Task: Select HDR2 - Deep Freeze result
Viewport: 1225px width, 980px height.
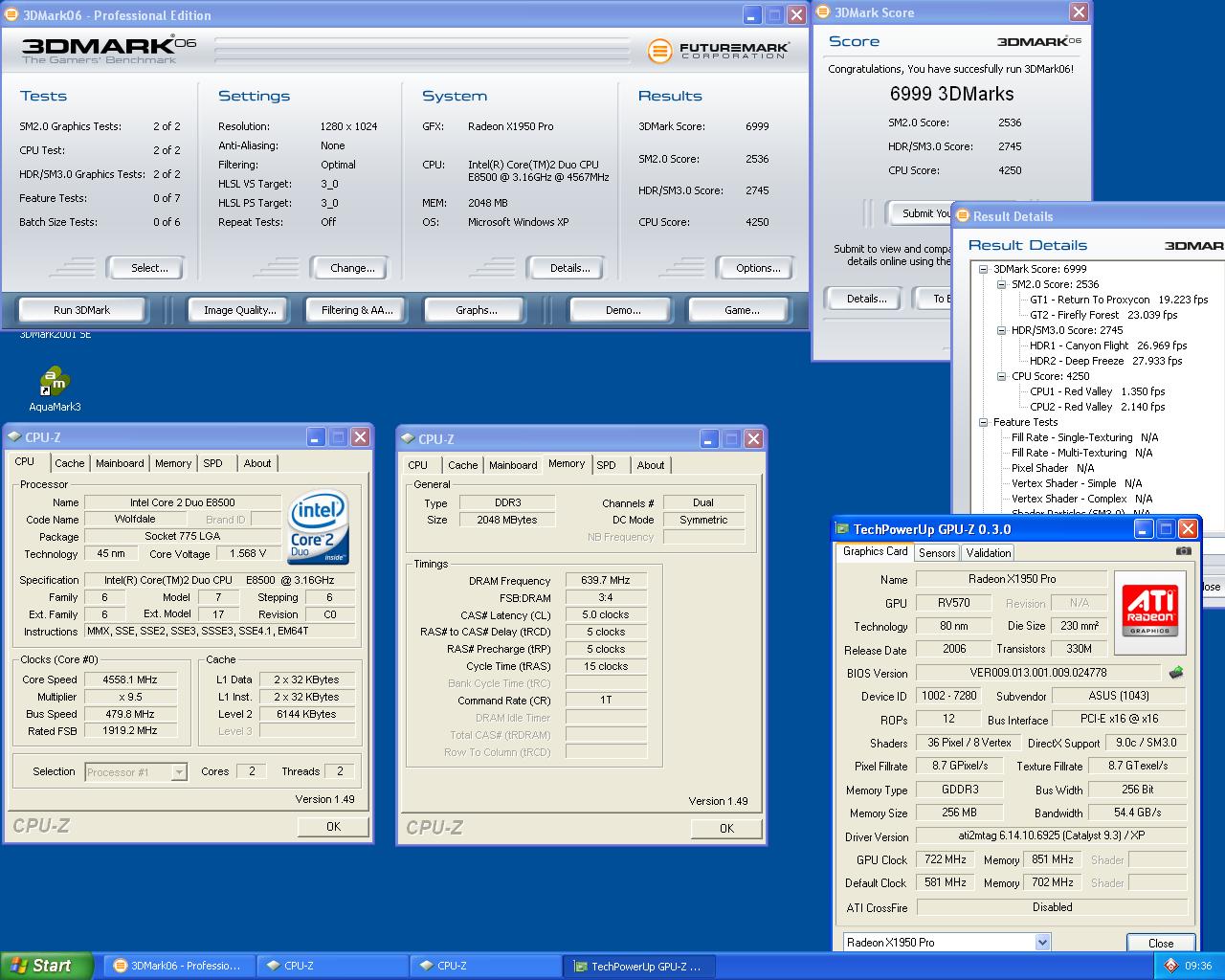Action: pos(1105,361)
